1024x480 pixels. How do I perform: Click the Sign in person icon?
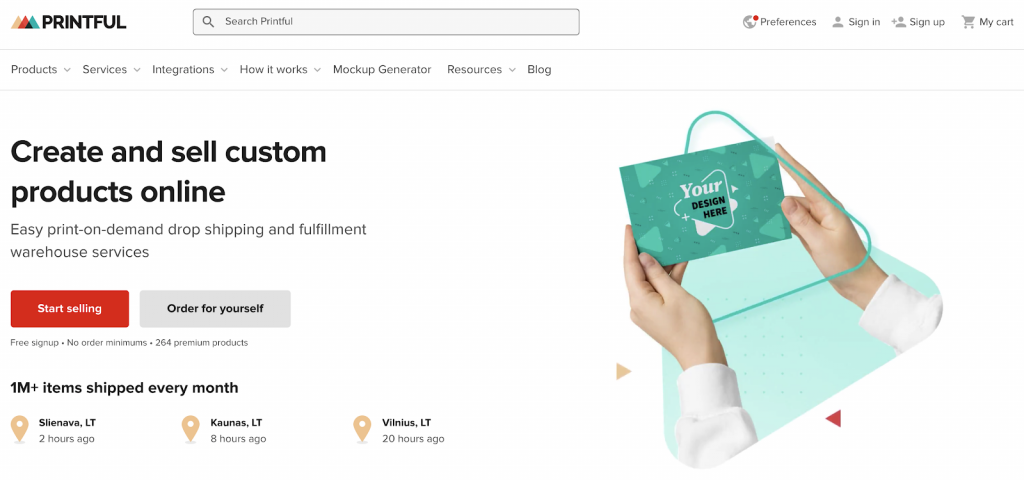click(838, 22)
